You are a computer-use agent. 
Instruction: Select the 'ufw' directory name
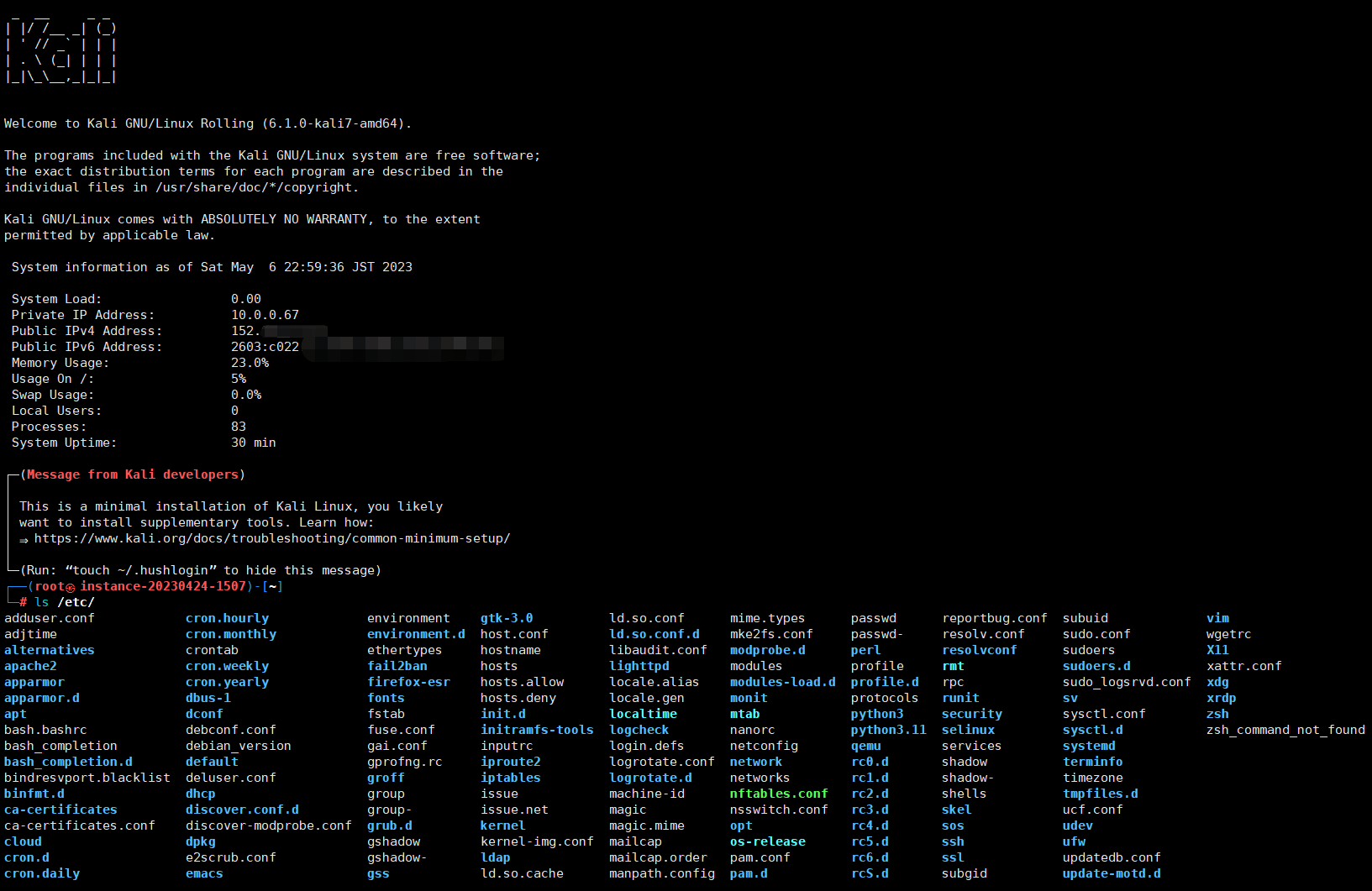click(x=1074, y=841)
